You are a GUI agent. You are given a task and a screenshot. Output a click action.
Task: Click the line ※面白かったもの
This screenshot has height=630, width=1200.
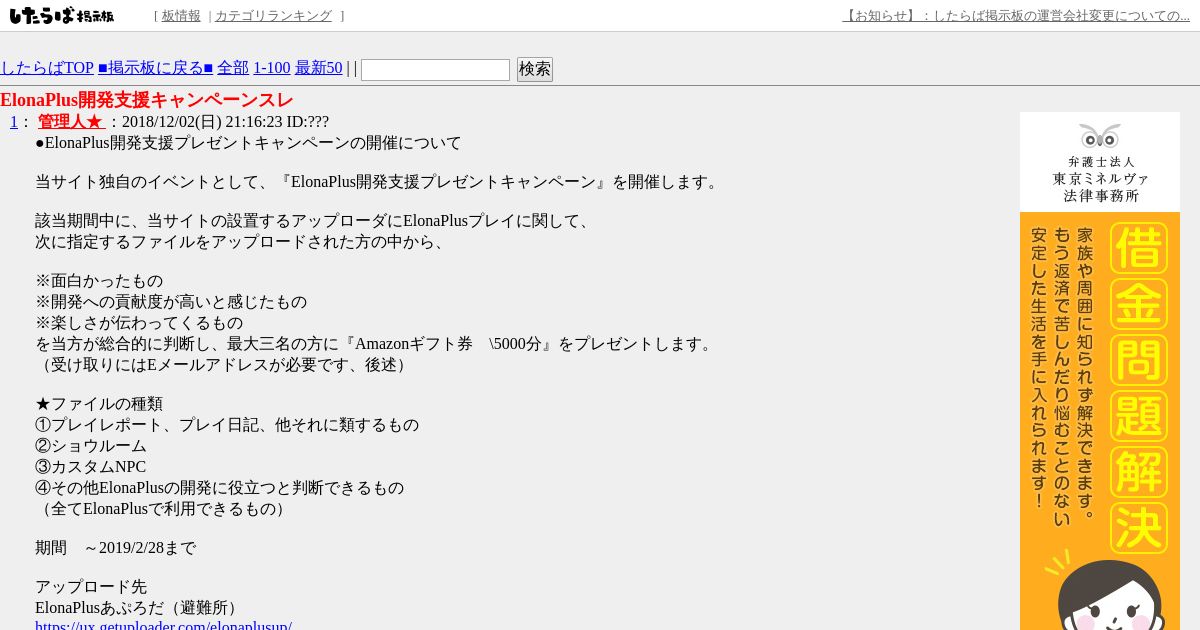(99, 281)
